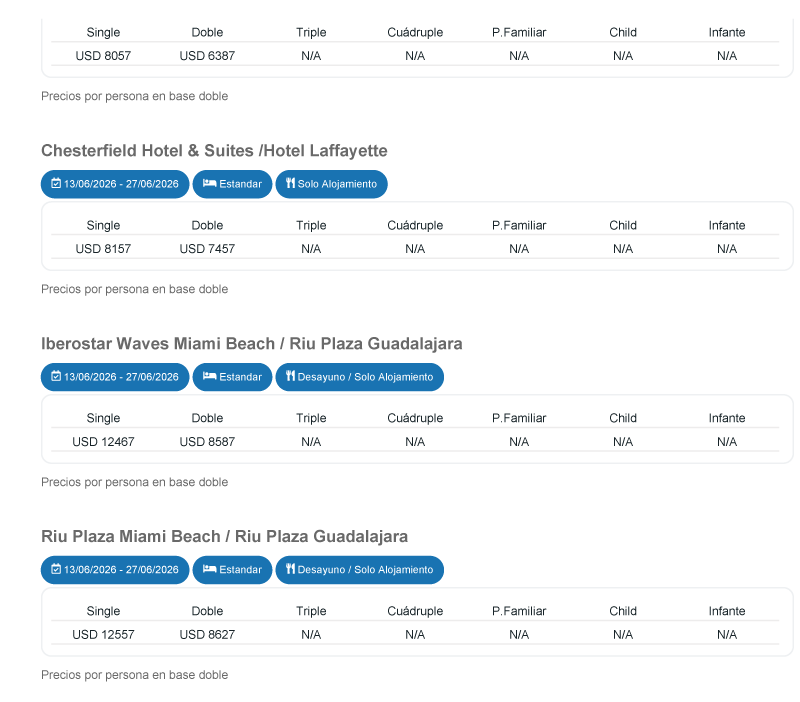Open the Riu Plaza Miami Beach heading
This screenshot has height=702, width=800.
[x=224, y=537]
